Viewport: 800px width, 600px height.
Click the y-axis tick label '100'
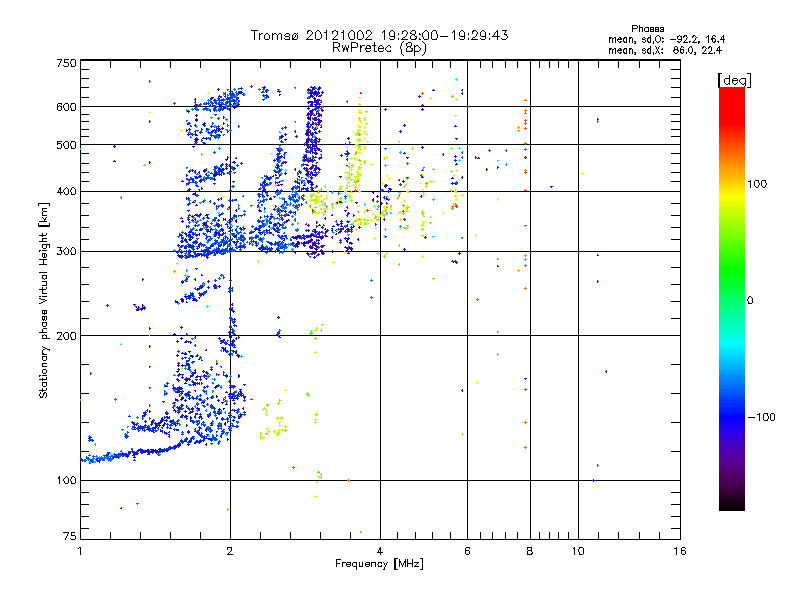pyautogui.click(x=67, y=481)
